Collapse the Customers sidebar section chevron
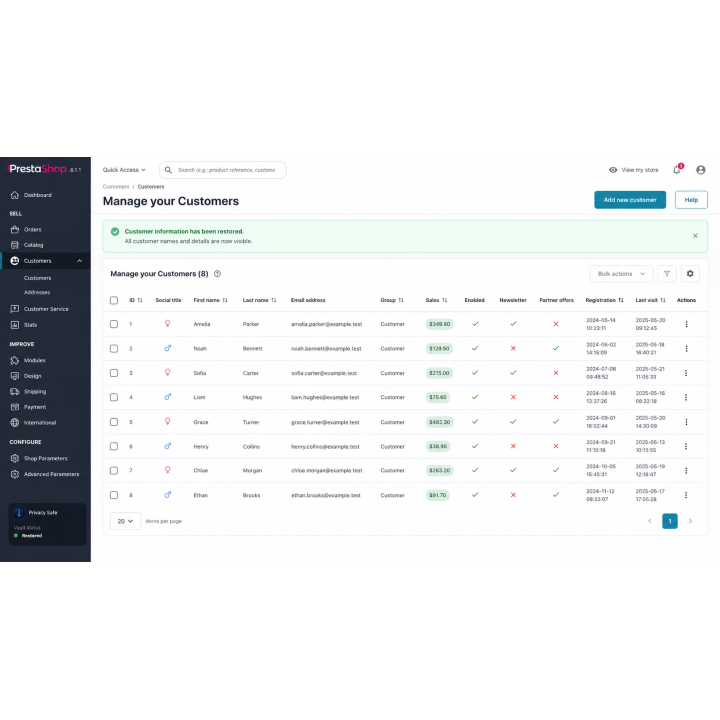This screenshot has height=720, width=720. [x=79, y=261]
